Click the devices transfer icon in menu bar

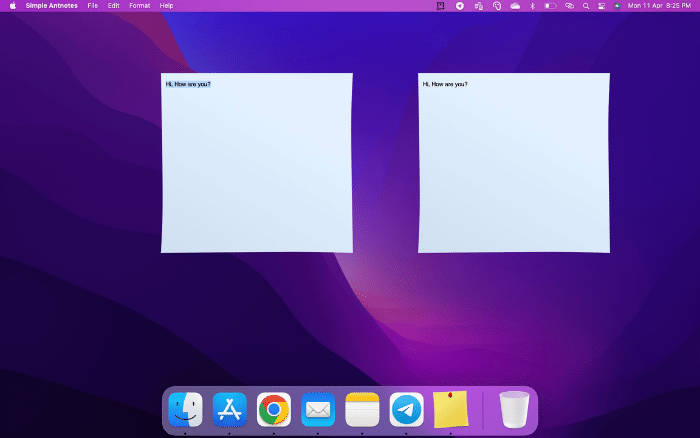click(x=479, y=6)
